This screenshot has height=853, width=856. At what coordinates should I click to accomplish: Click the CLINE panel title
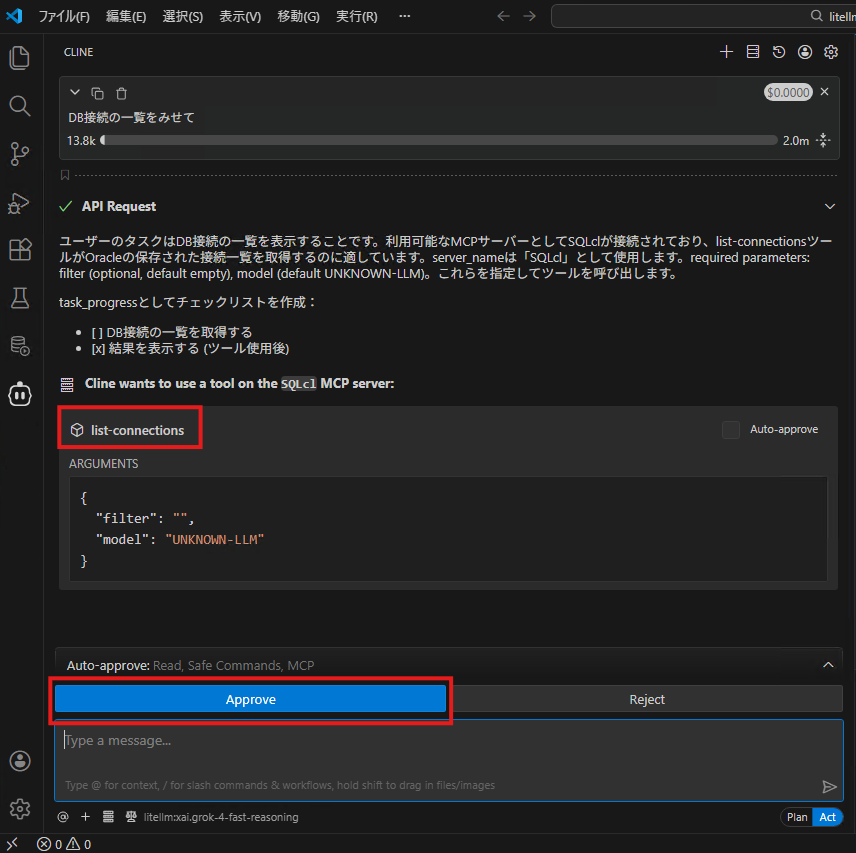(78, 52)
